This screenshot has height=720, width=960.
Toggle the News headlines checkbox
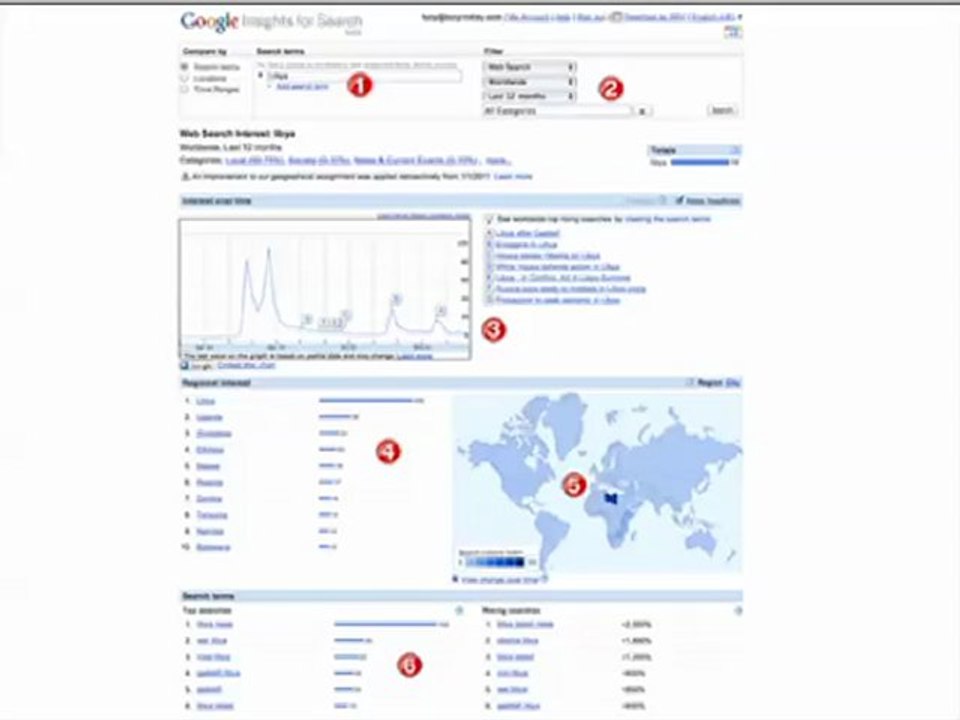click(679, 201)
